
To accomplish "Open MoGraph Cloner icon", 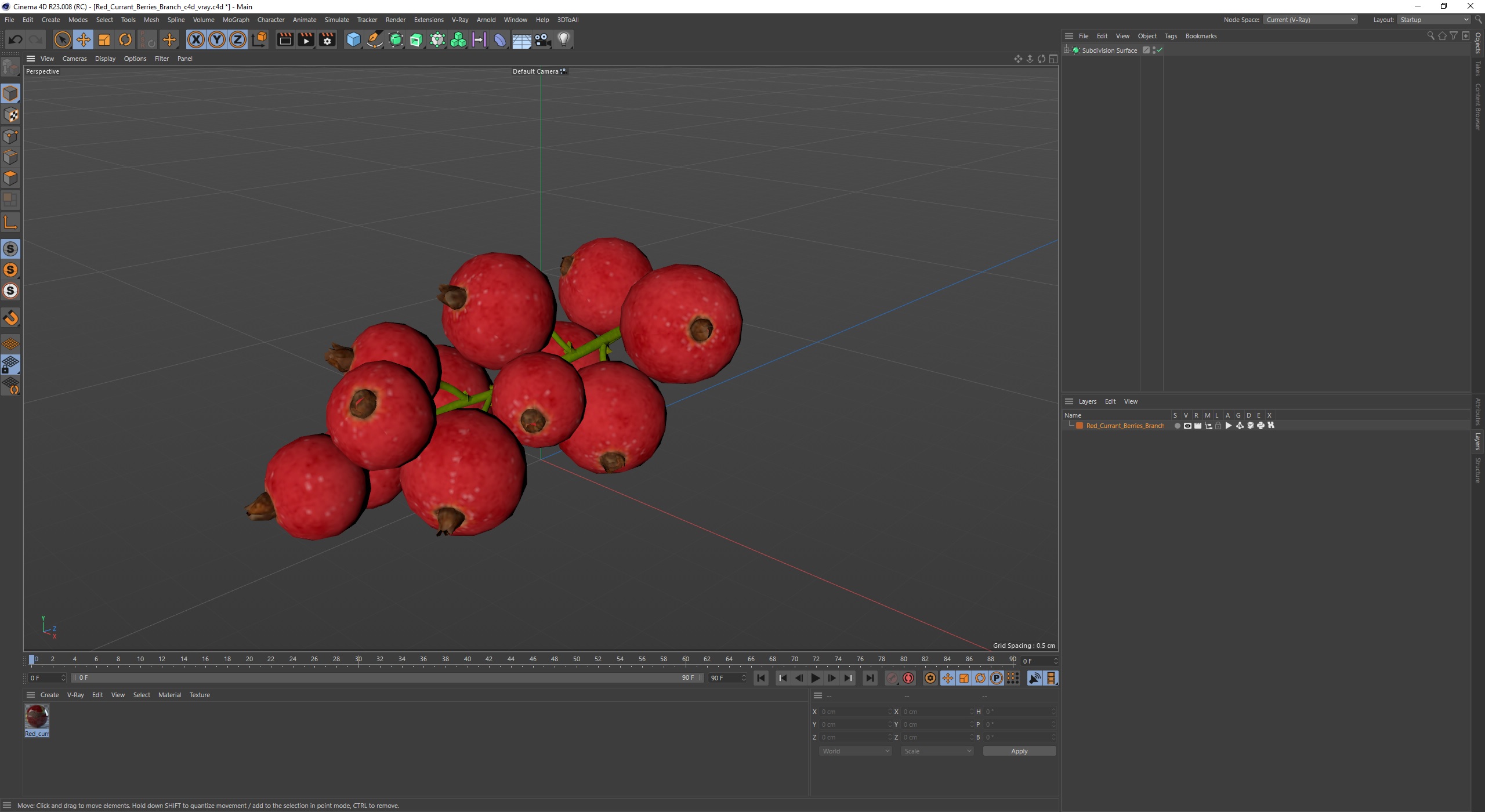I will tap(437, 39).
